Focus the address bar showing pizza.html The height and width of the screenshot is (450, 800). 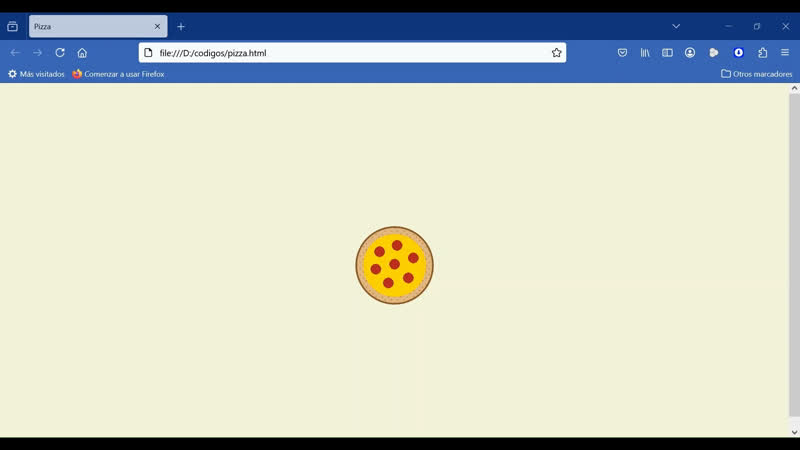click(x=352, y=53)
